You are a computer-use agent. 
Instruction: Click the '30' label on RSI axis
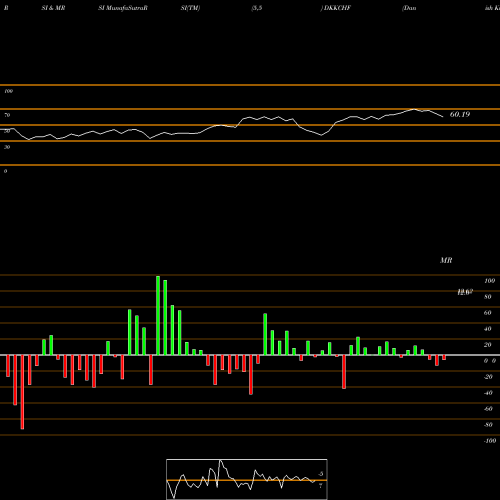[7, 147]
